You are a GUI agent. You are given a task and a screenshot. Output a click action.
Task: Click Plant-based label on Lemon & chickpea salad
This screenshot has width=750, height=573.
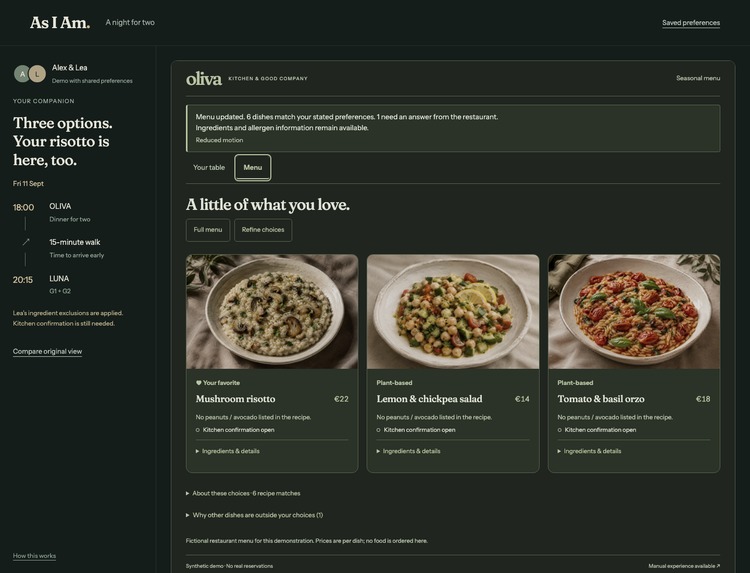394,383
